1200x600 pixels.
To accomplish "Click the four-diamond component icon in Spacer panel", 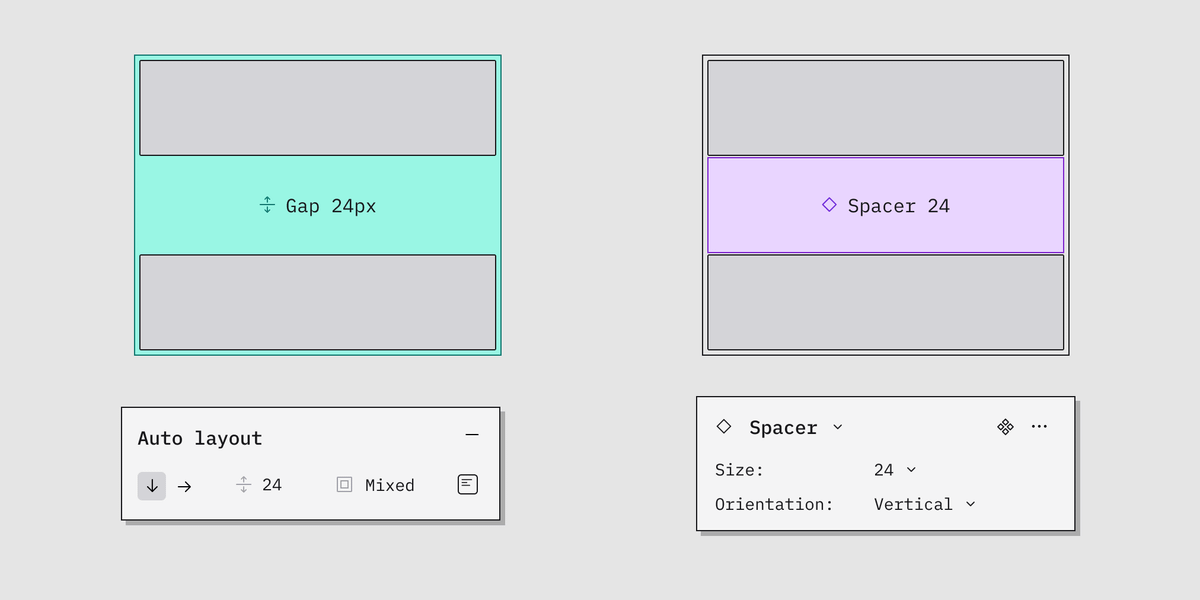I will pyautogui.click(x=1005, y=427).
